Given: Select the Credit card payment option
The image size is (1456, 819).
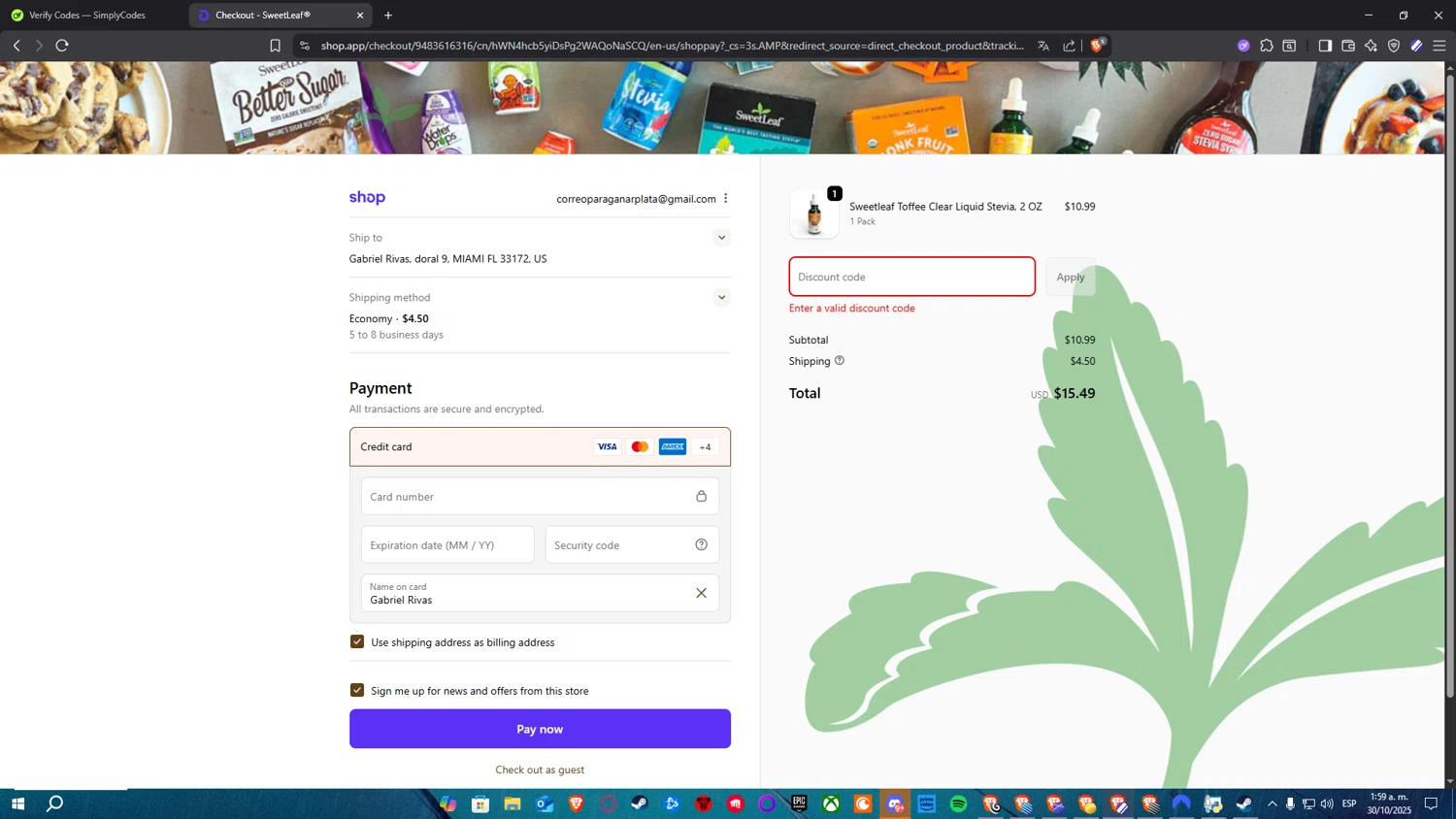Looking at the screenshot, I should (540, 447).
